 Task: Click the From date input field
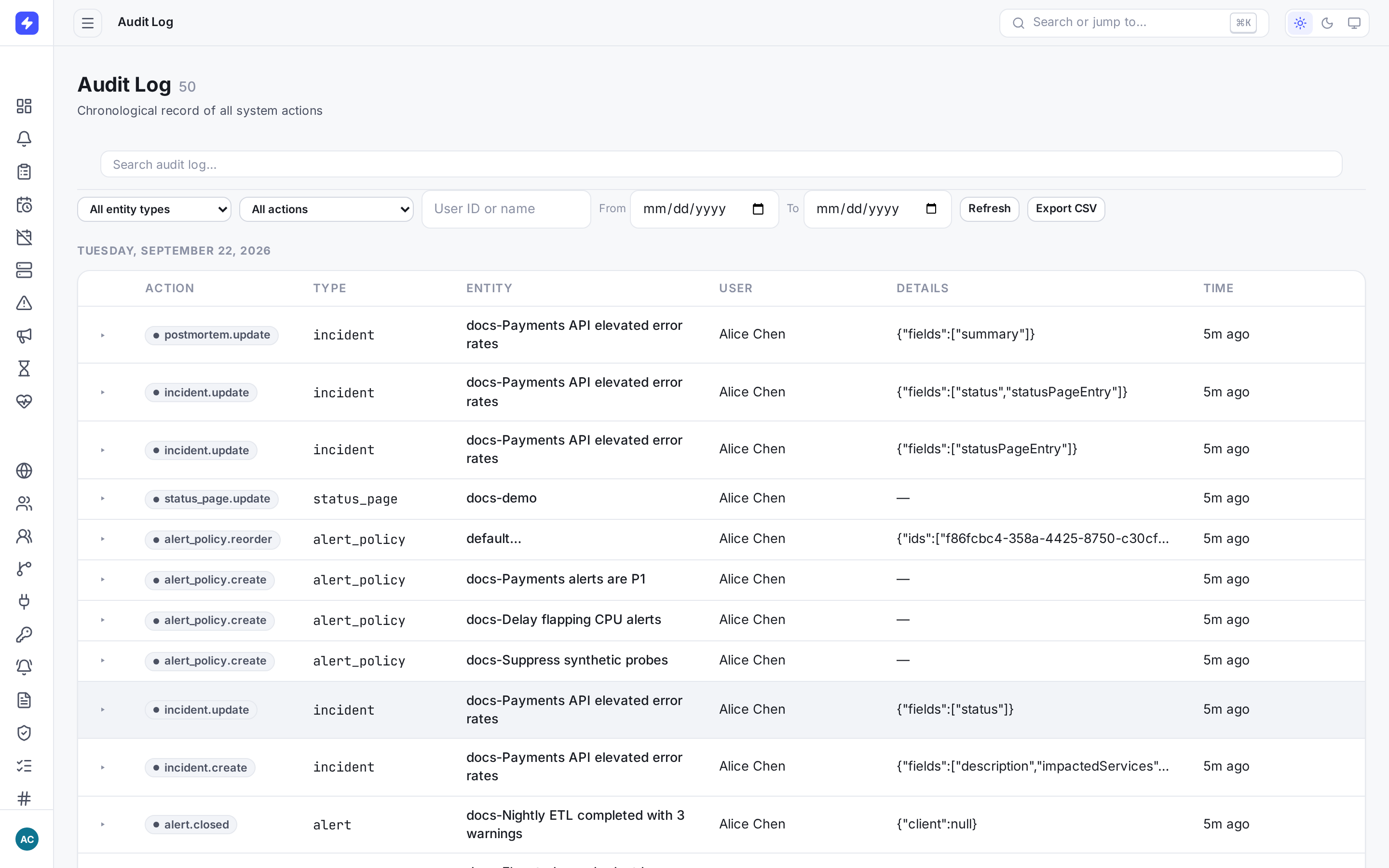[x=704, y=209]
